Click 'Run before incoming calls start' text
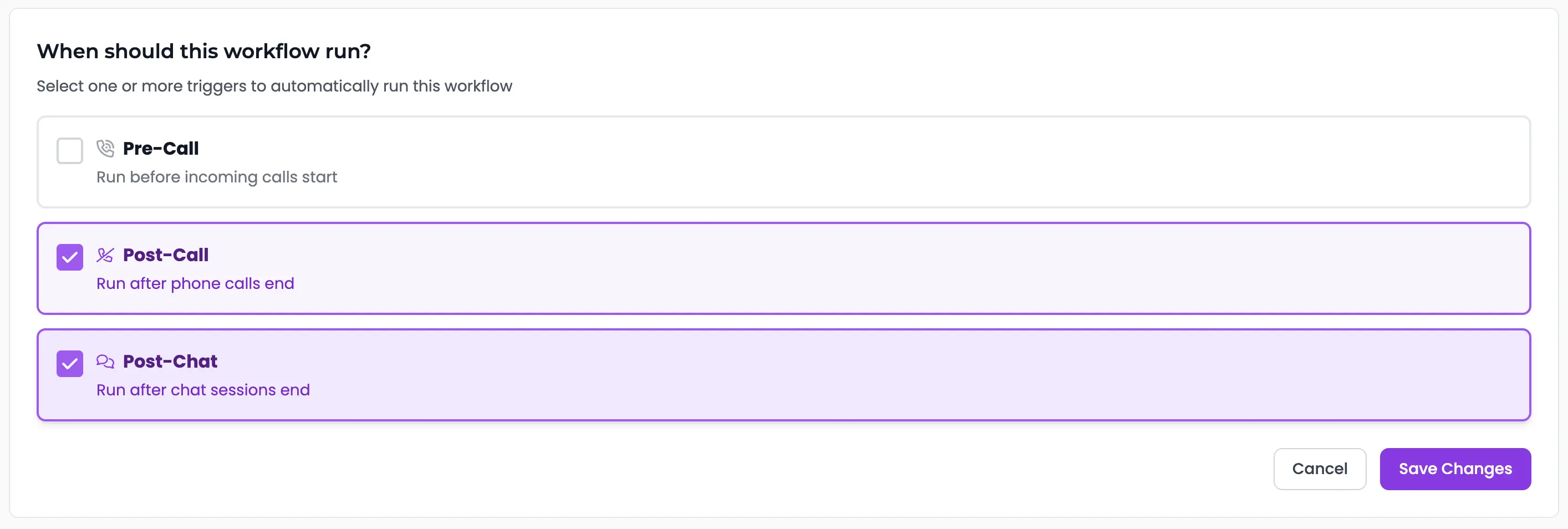This screenshot has width=1568, height=529. [x=216, y=177]
